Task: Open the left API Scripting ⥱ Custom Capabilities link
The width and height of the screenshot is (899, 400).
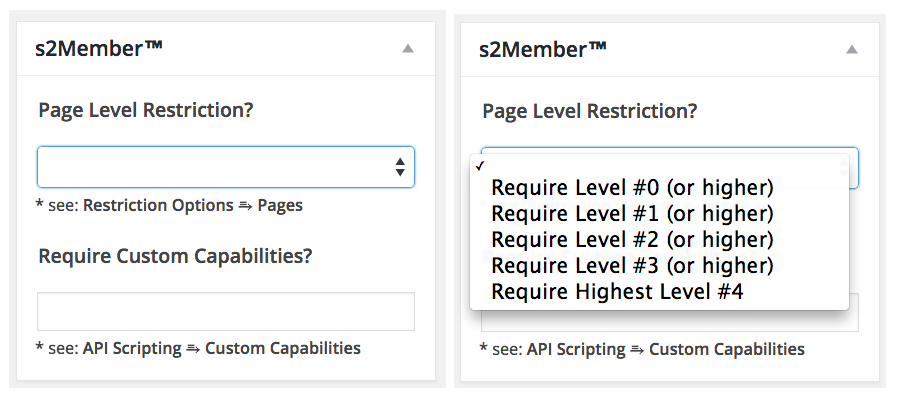Action: point(222,348)
